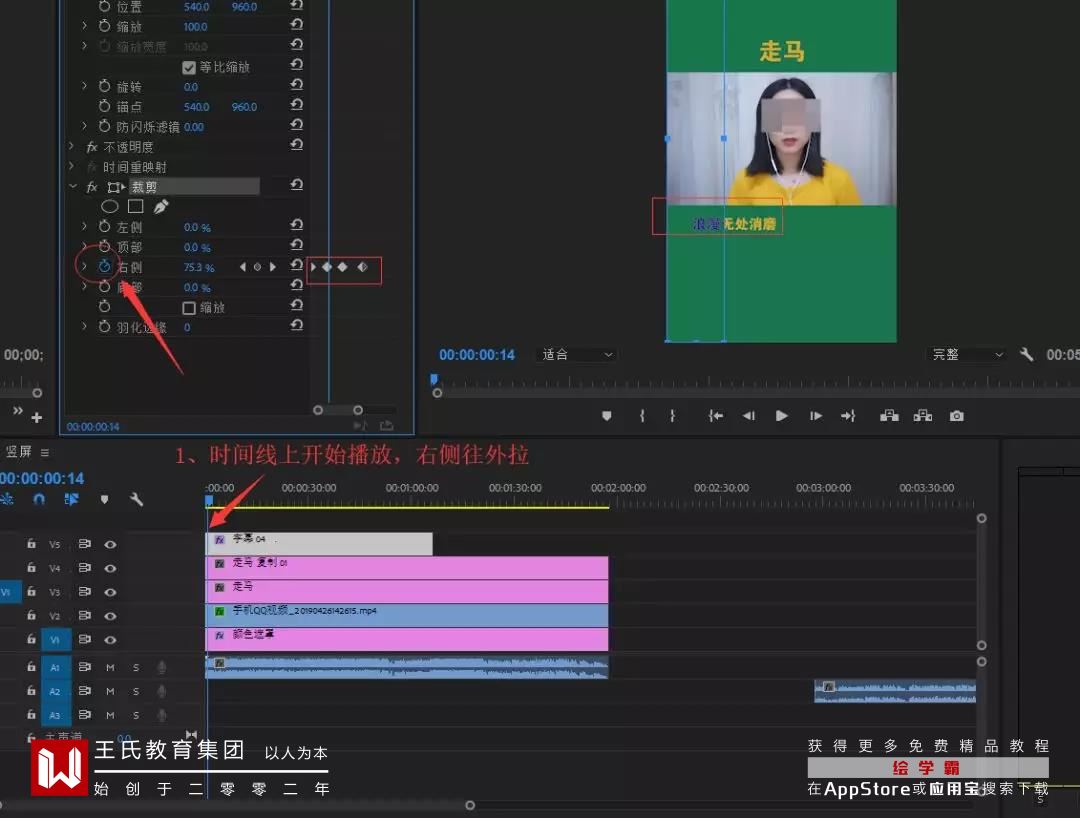The image size is (1080, 818).
Task: Go to previous keyframe of 右侧
Action: tap(242, 266)
